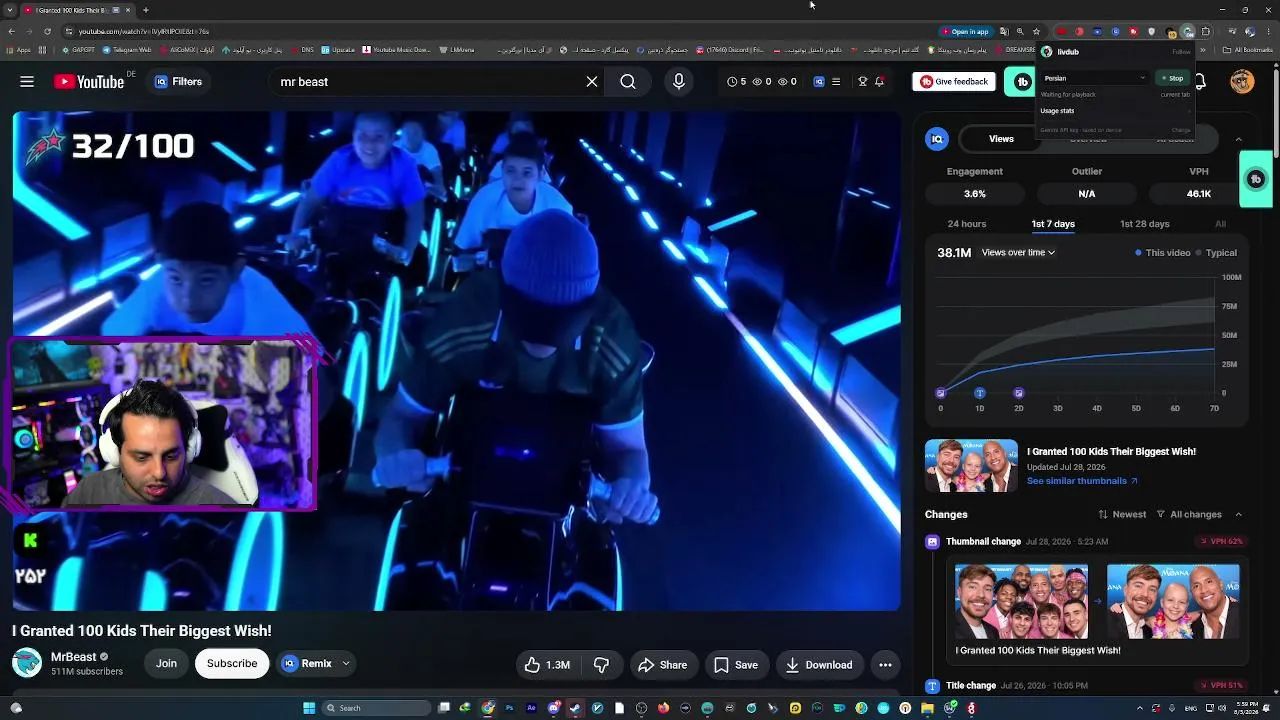Toggle the 'This video' chart series

click(1163, 253)
